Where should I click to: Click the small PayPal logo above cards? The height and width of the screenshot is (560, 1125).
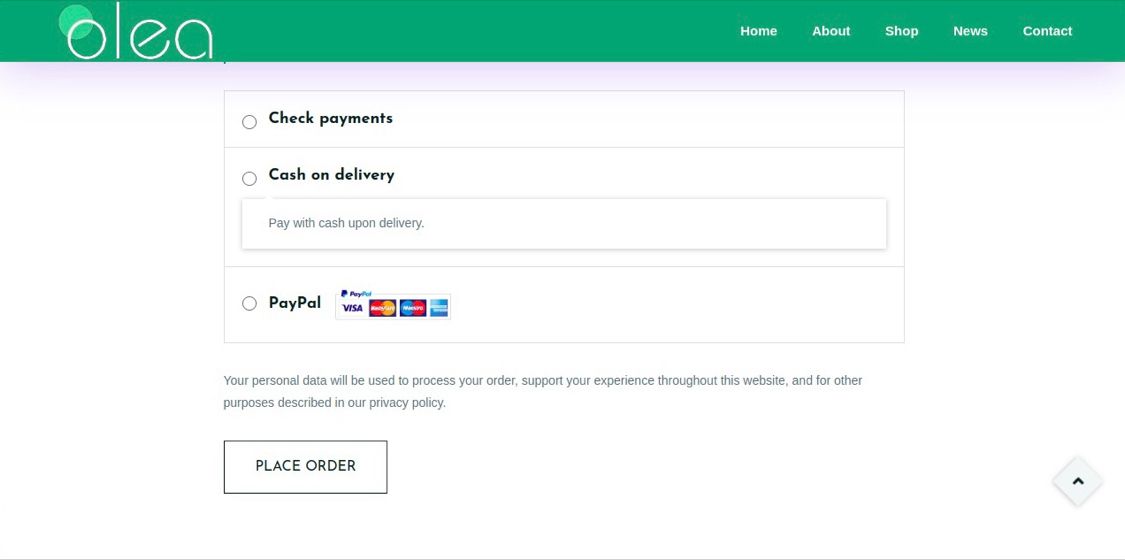[x=356, y=293]
